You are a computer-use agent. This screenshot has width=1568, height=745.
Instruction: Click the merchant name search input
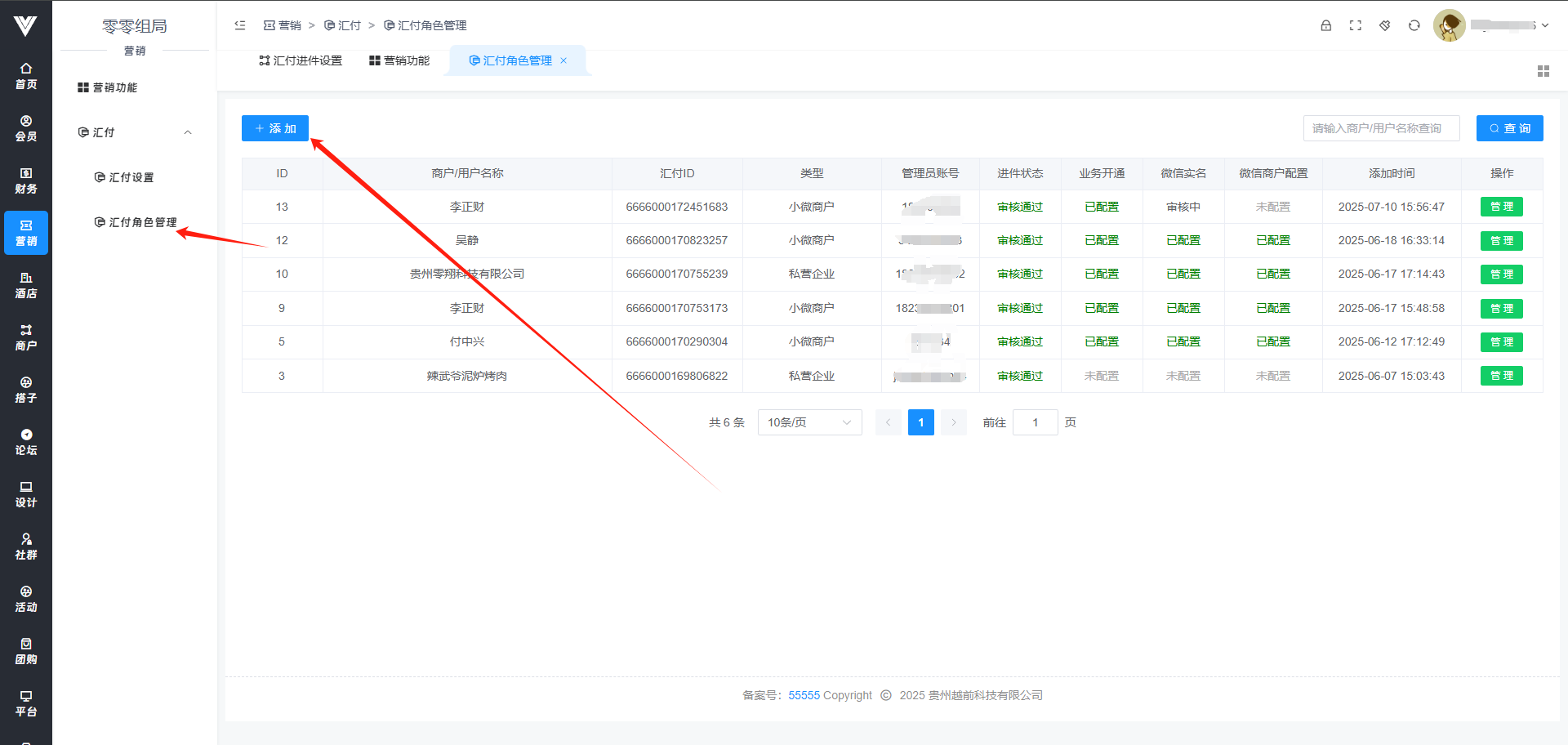pyautogui.click(x=1381, y=128)
